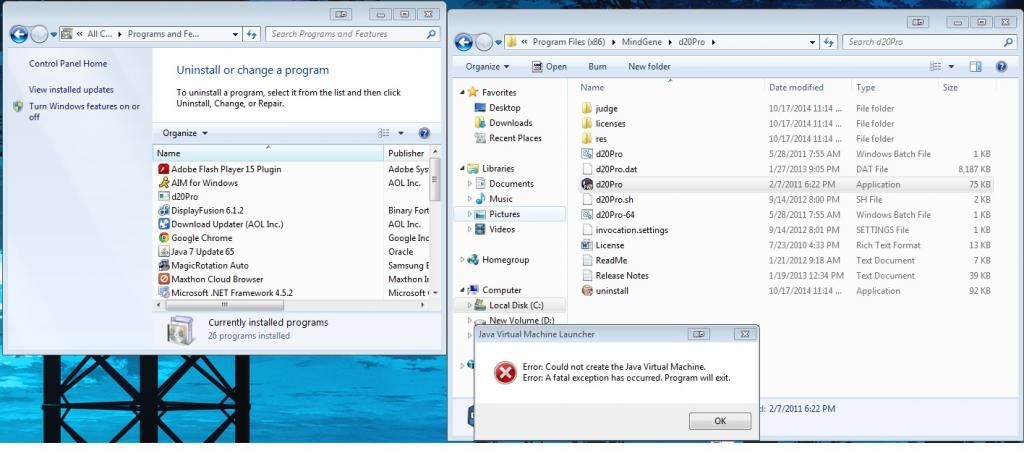
Task: Click the Adobe Flash Player 15 Plugin icon
Action: pos(164,169)
